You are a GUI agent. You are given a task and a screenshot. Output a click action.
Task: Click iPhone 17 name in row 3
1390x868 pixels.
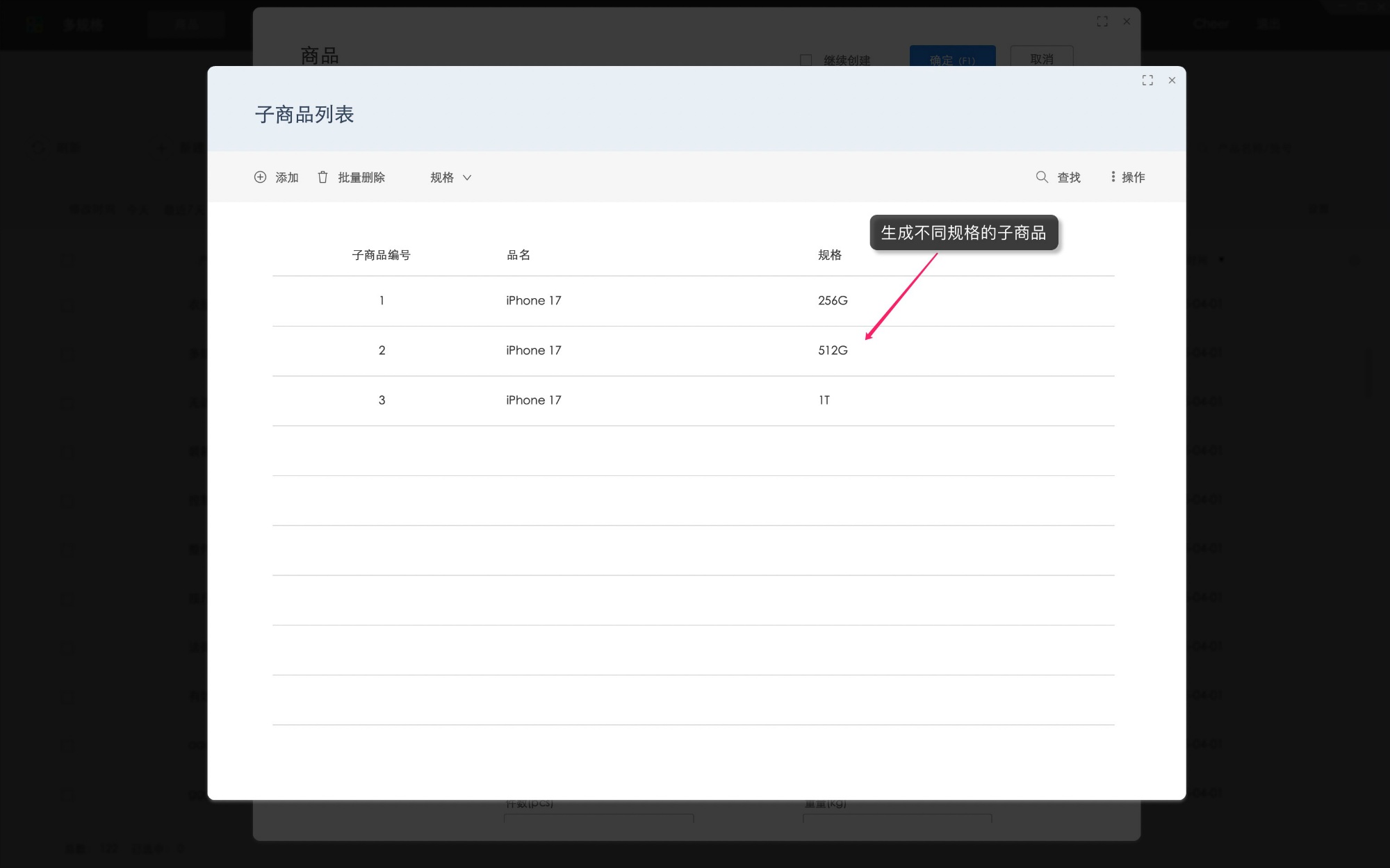[x=533, y=400]
